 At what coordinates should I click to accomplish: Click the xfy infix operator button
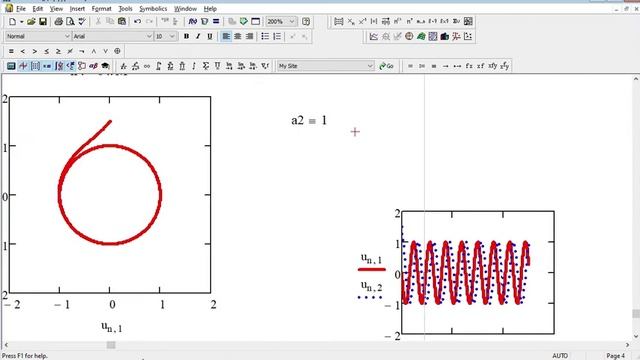pyautogui.click(x=492, y=66)
